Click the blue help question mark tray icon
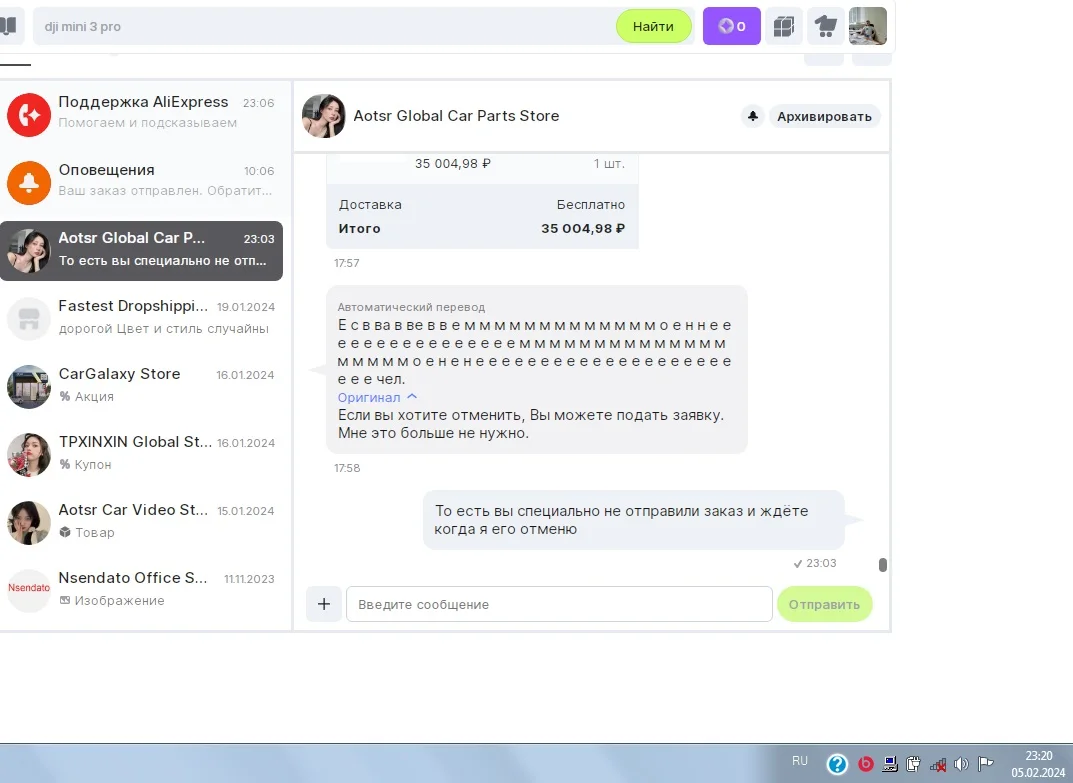The height and width of the screenshot is (783, 1073). click(x=838, y=763)
